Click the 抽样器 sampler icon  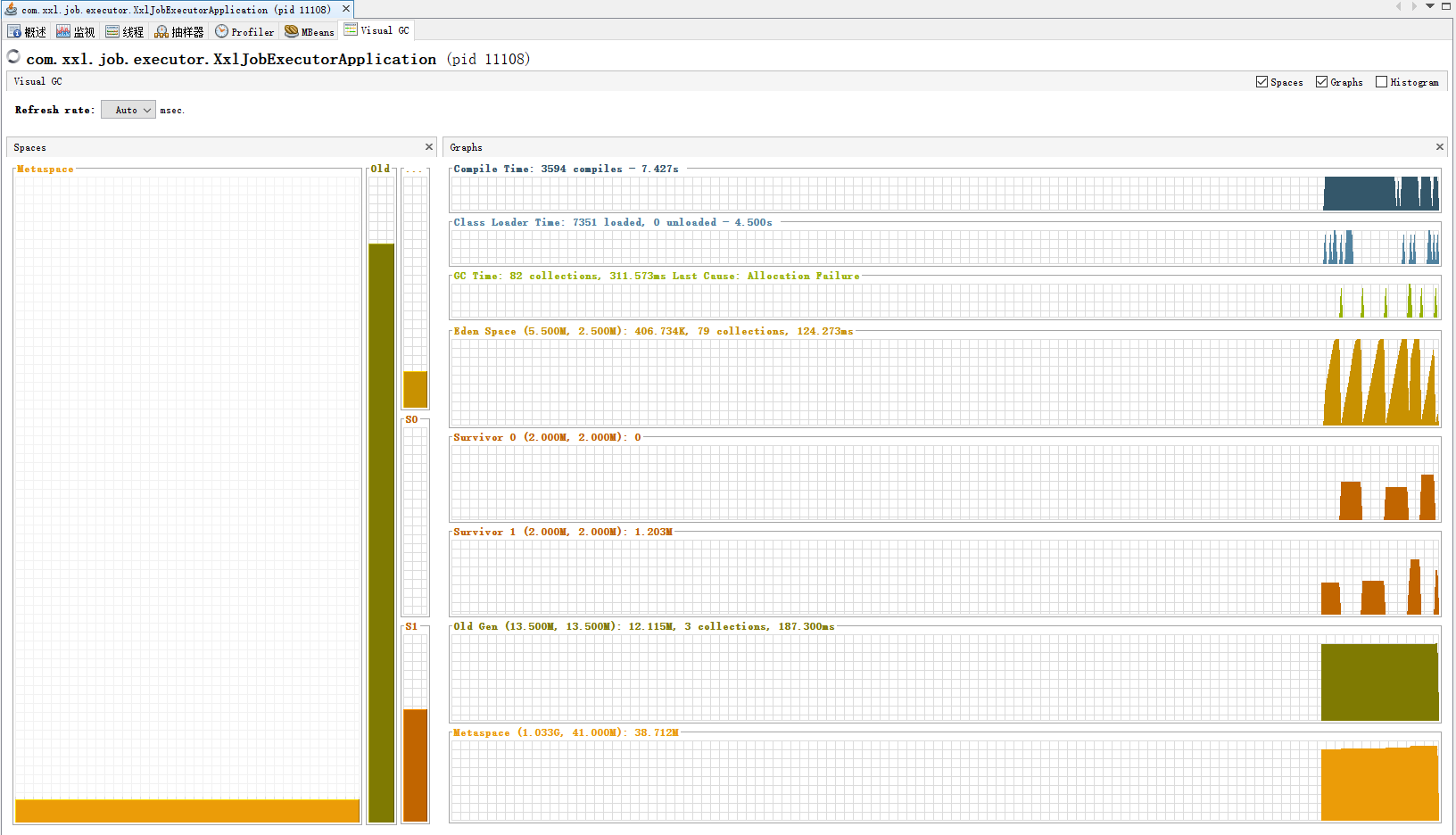[161, 31]
